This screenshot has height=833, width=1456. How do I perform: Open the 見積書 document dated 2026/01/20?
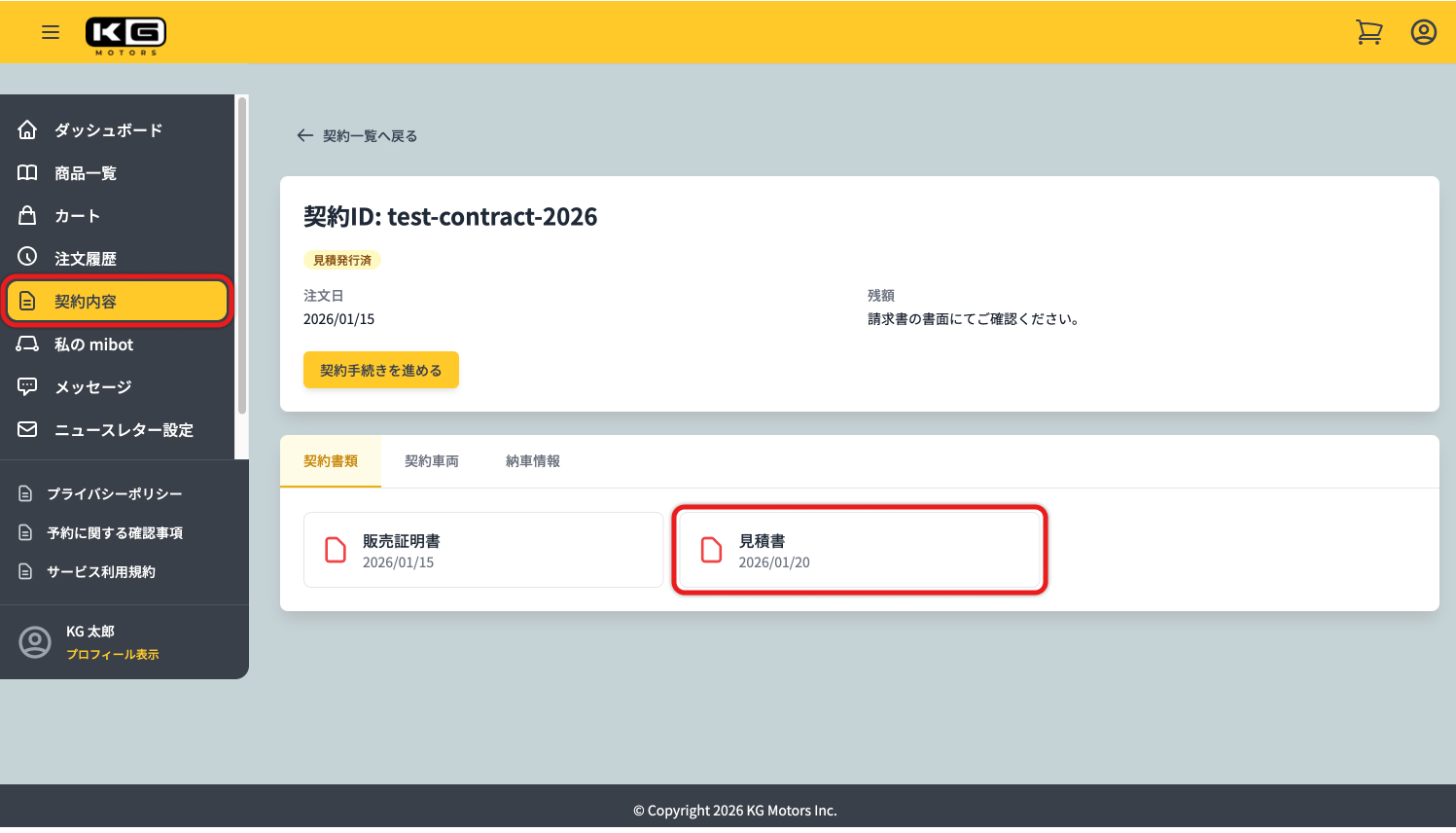click(859, 549)
